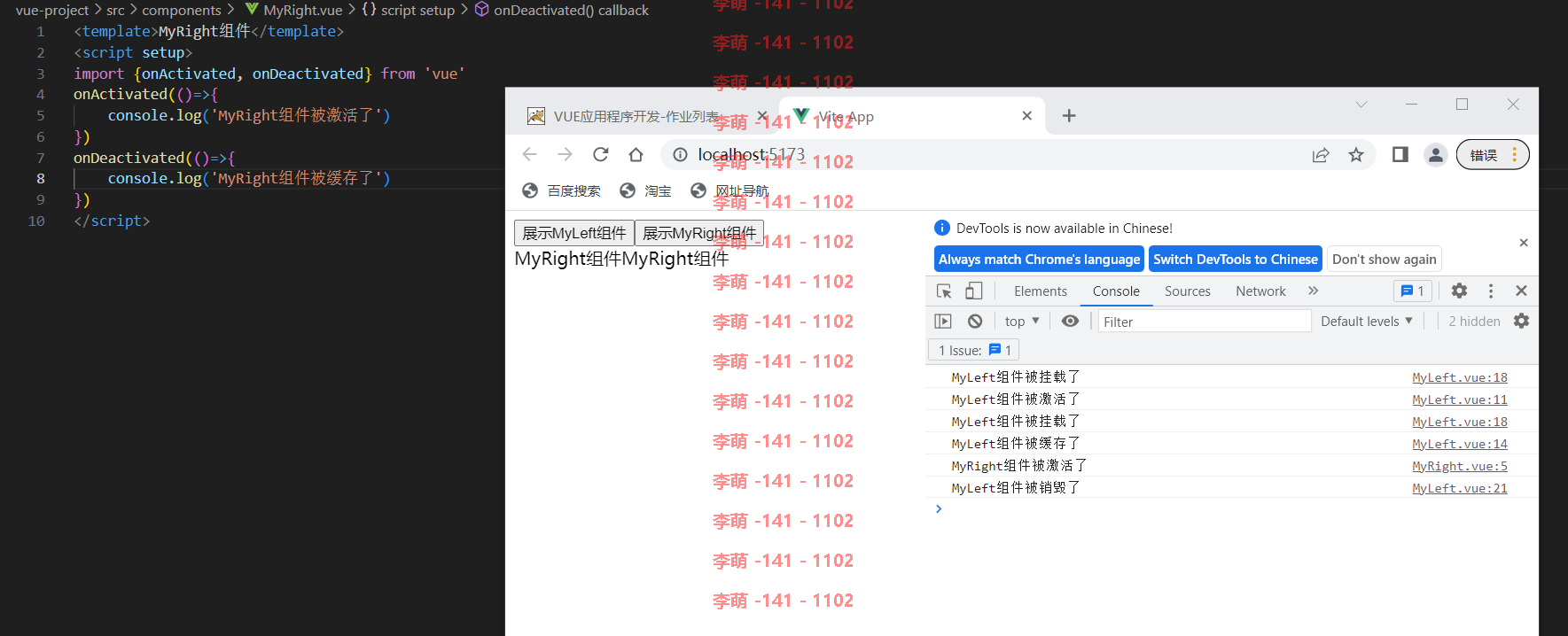Viewport: 1568px width, 636px height.
Task: Open DevTools settings gear
Action: [1459, 291]
